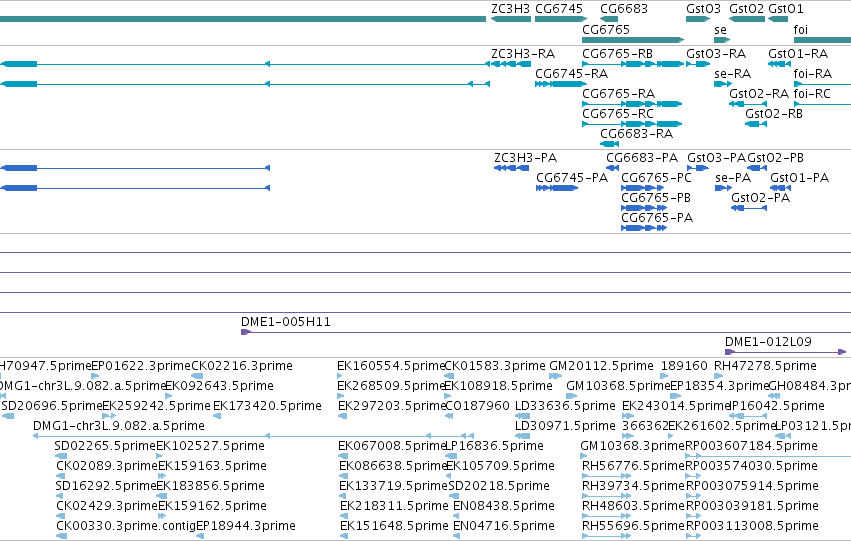The width and height of the screenshot is (851, 541).
Task: Select the EK183856.5prime EST label
Action: [210, 486]
